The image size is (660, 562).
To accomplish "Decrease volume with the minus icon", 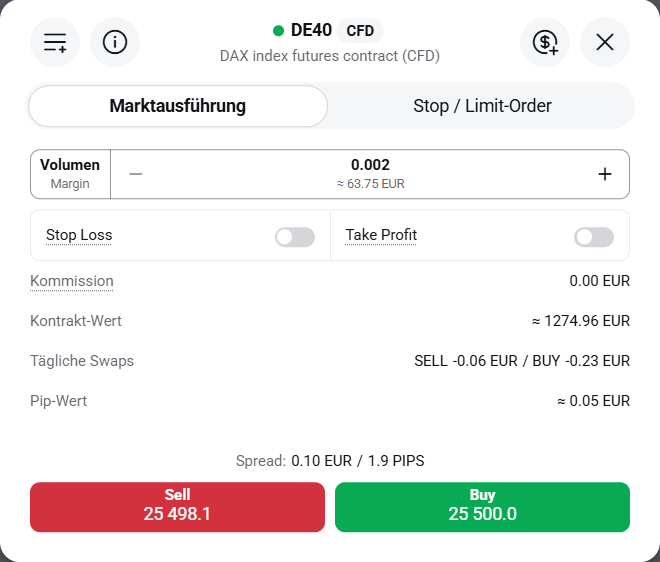I will pos(136,174).
